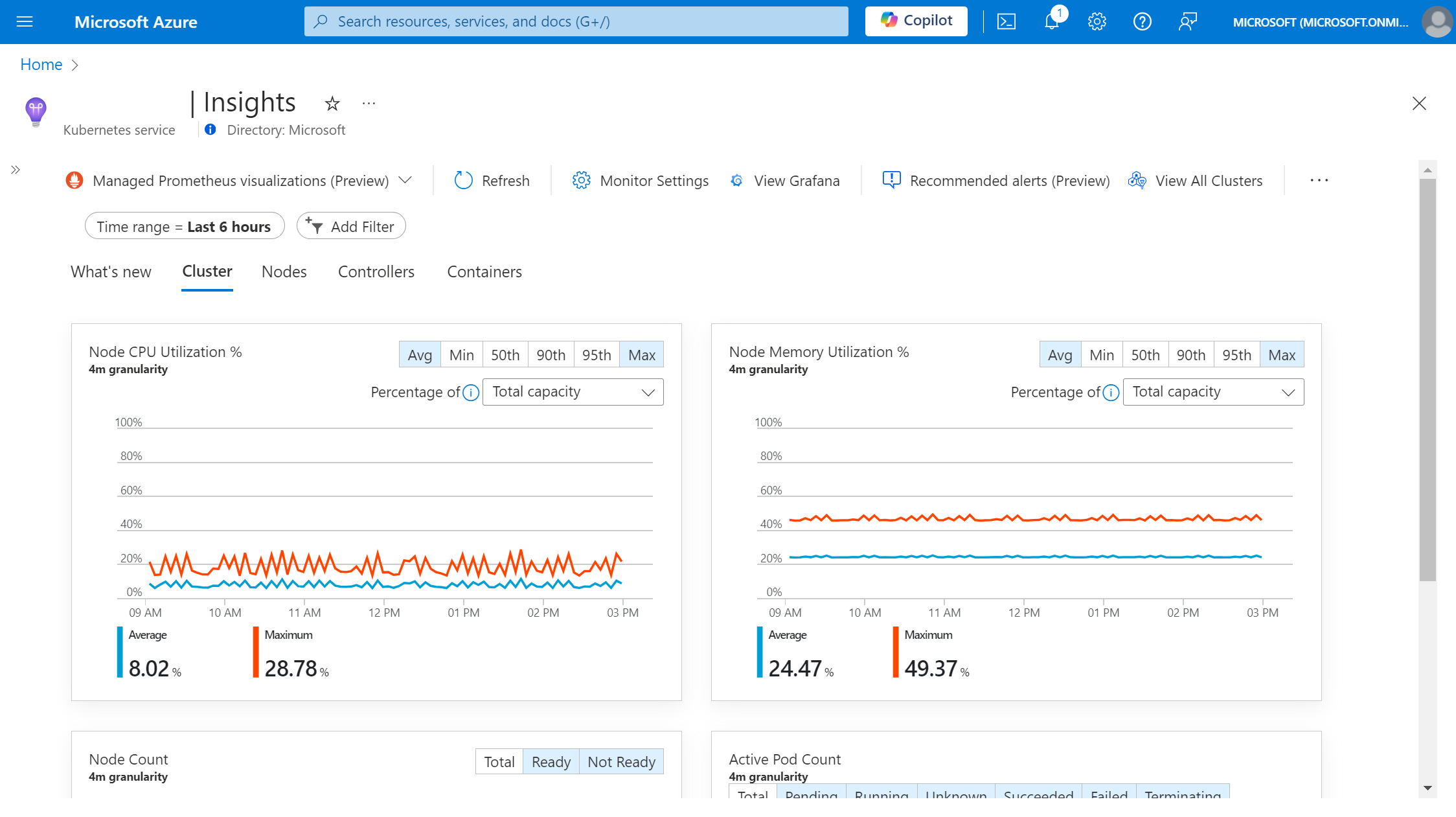Click the View Grafana dashboard icon

click(x=737, y=180)
